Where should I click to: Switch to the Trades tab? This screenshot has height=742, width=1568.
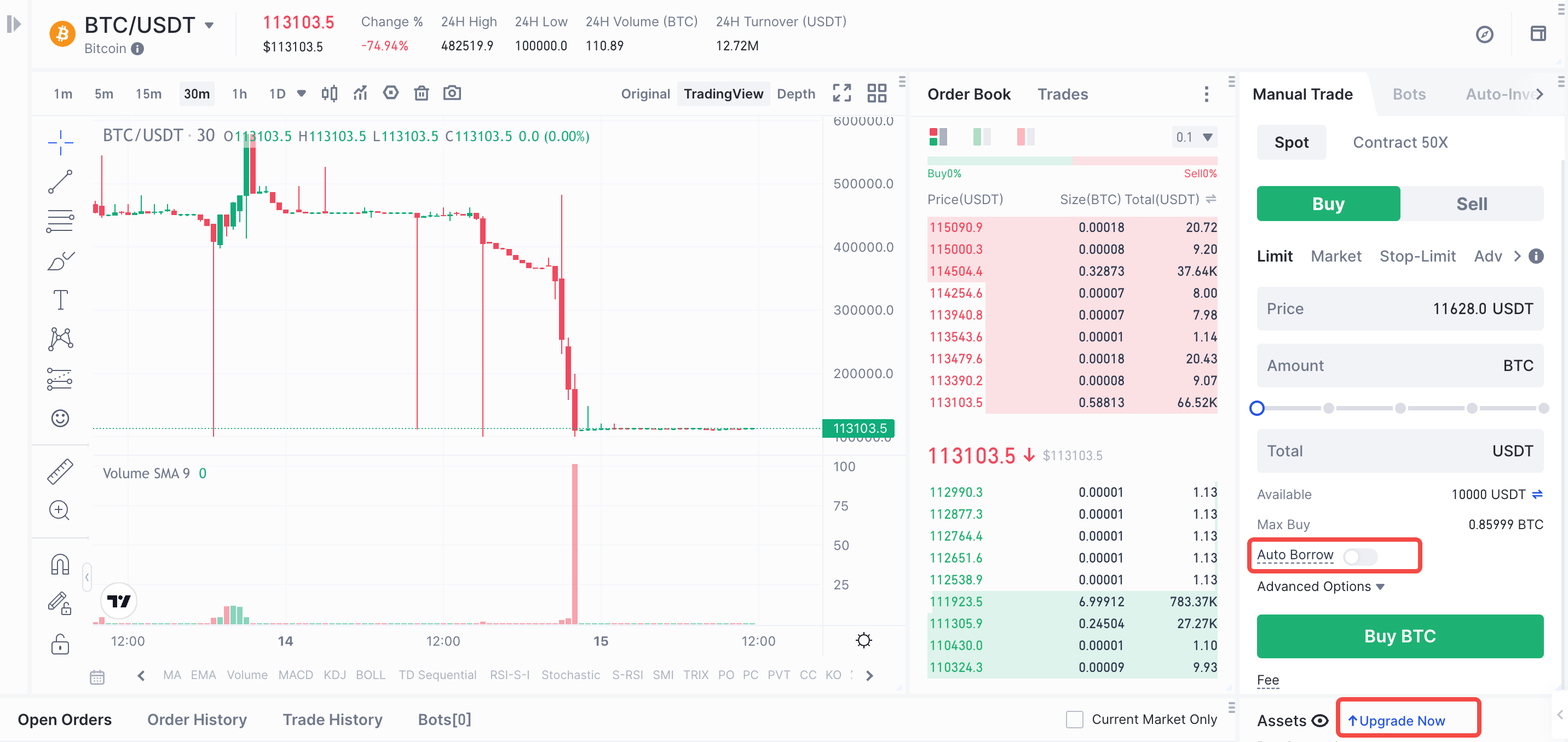pos(1062,94)
